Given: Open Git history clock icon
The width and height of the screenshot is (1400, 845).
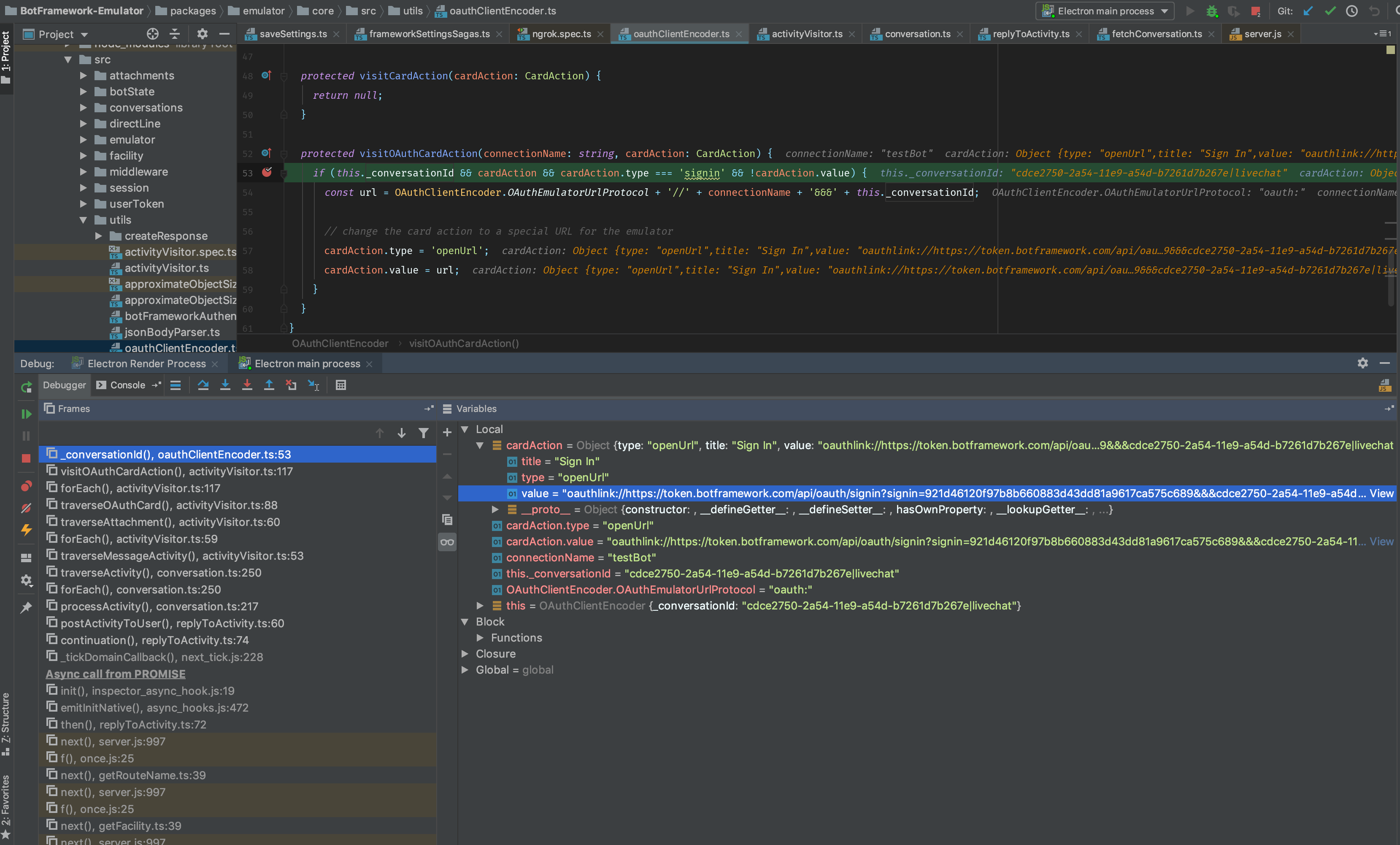Looking at the screenshot, I should tap(1352, 11).
